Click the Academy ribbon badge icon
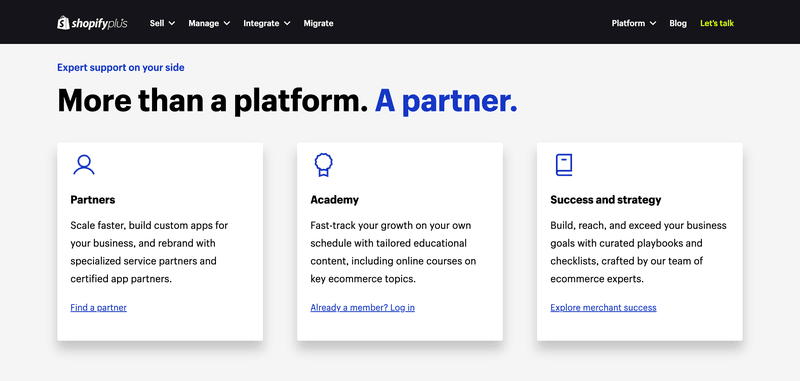The image size is (800, 381). click(x=323, y=165)
